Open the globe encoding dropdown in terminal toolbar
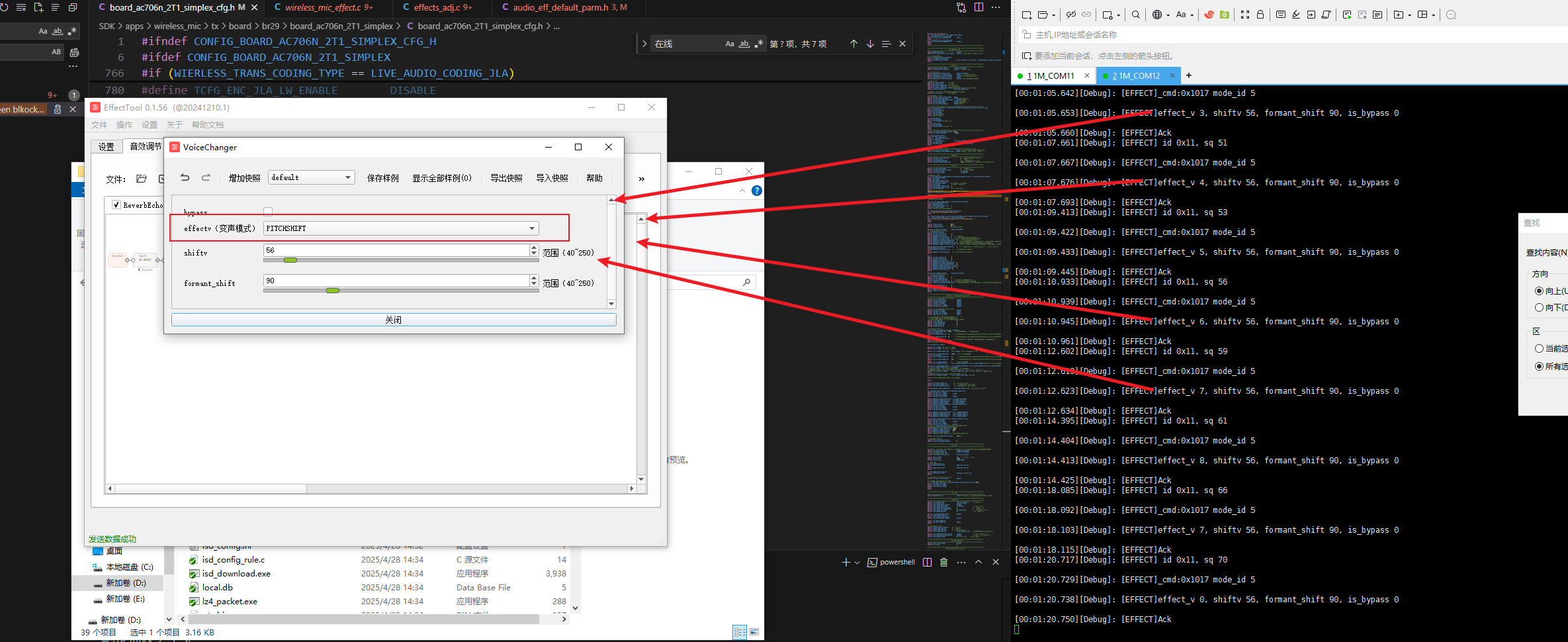Image resolution: width=1568 pixels, height=642 pixels. point(1160,15)
